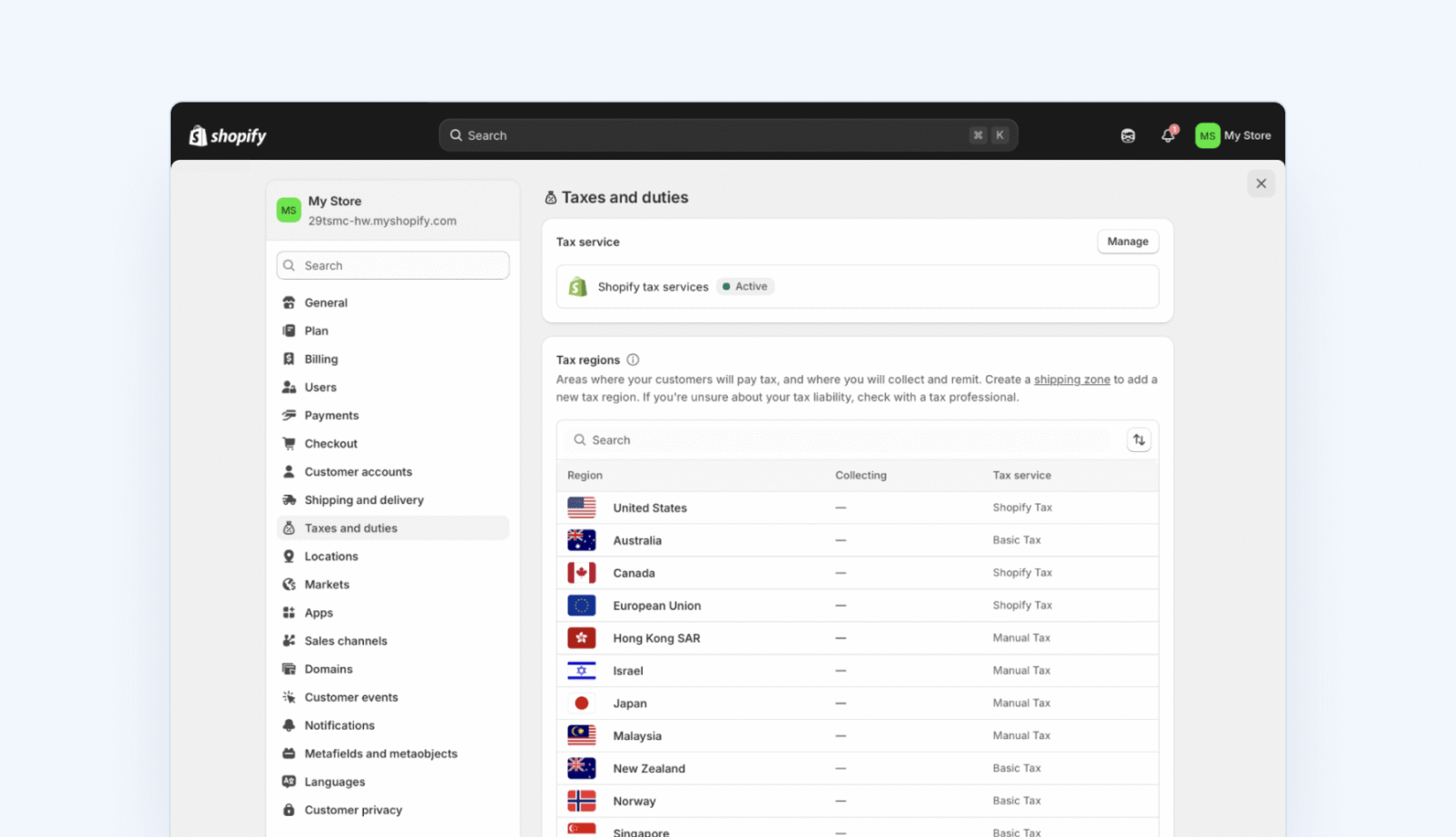Open the notifications bell in the top bar
Screen dimensions: 1456x837
coord(1168,134)
